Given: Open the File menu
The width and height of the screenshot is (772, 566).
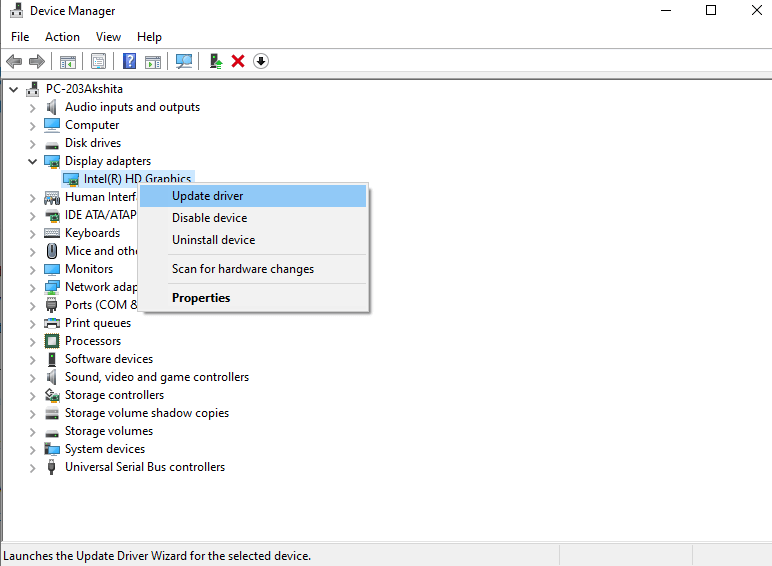Looking at the screenshot, I should (20, 37).
